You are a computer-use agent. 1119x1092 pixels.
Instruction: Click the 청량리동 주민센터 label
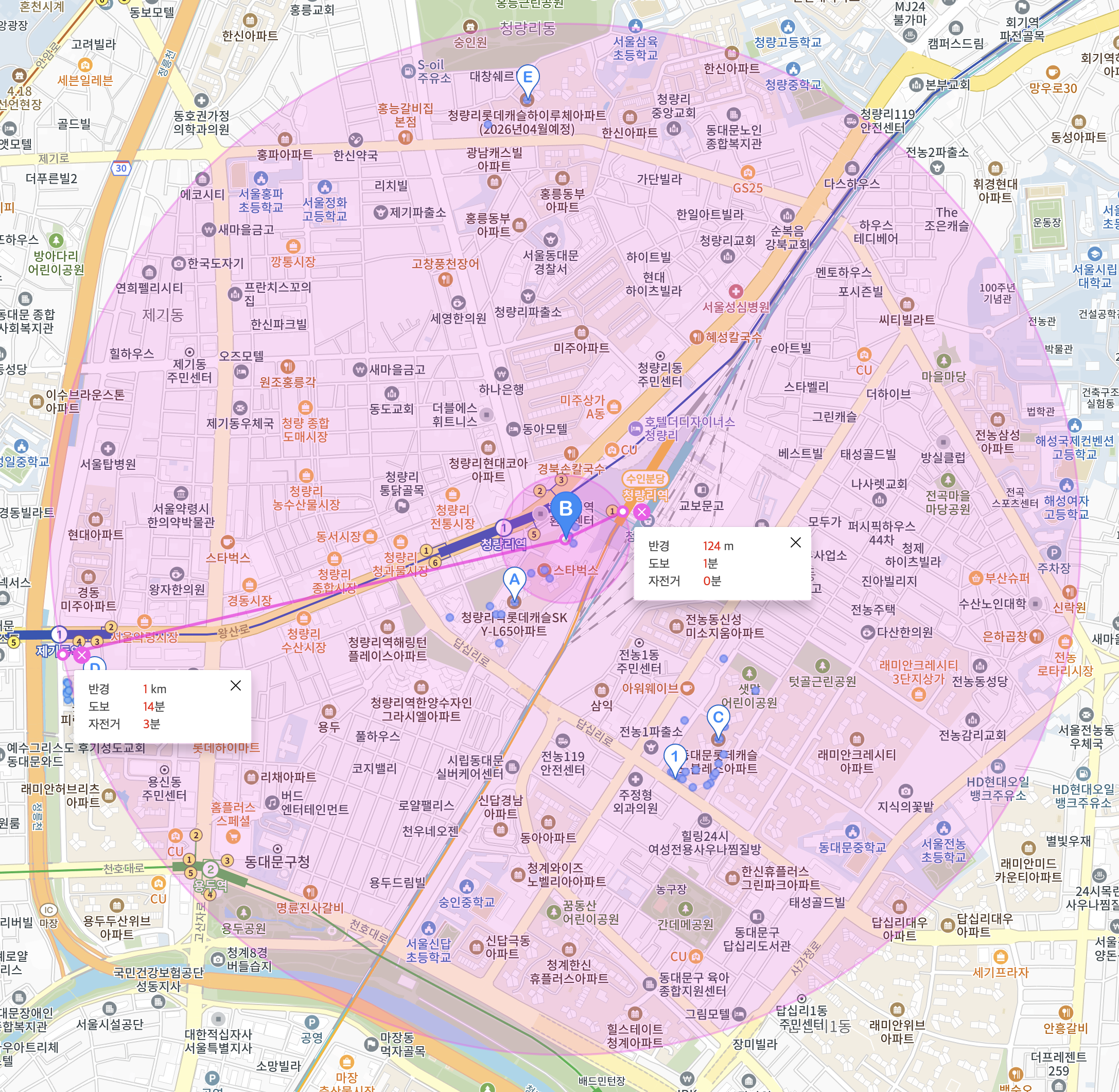tap(659, 375)
